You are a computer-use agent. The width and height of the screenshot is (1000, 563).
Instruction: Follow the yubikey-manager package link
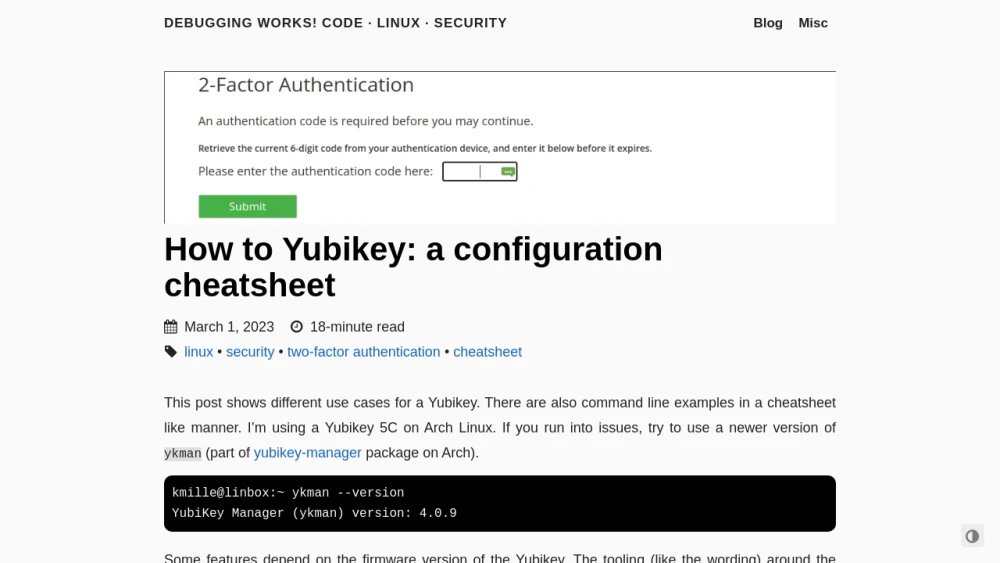click(x=307, y=453)
